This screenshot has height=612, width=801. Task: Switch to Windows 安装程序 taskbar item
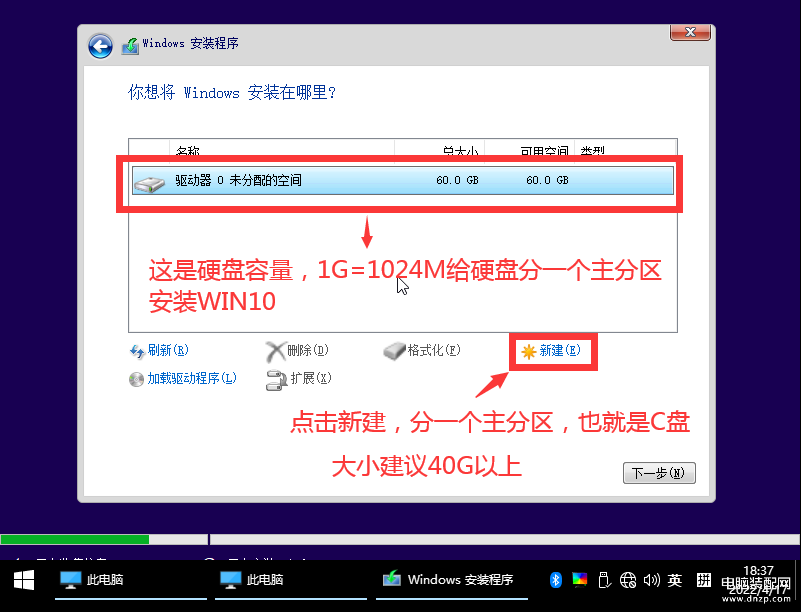452,580
